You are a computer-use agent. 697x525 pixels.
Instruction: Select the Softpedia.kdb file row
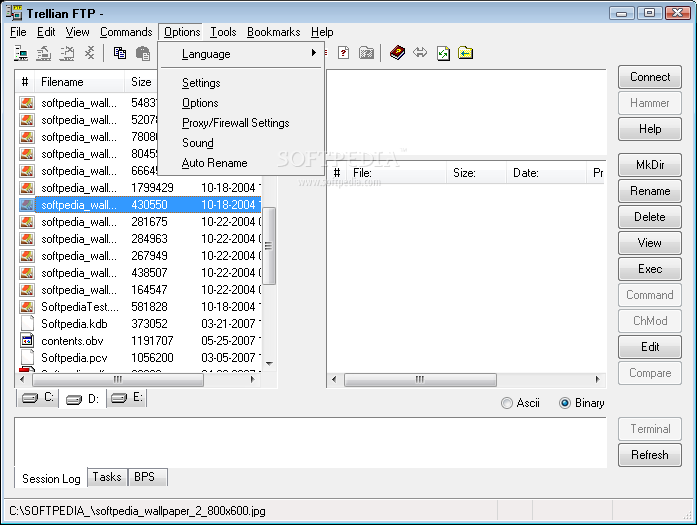pyautogui.click(x=139, y=324)
